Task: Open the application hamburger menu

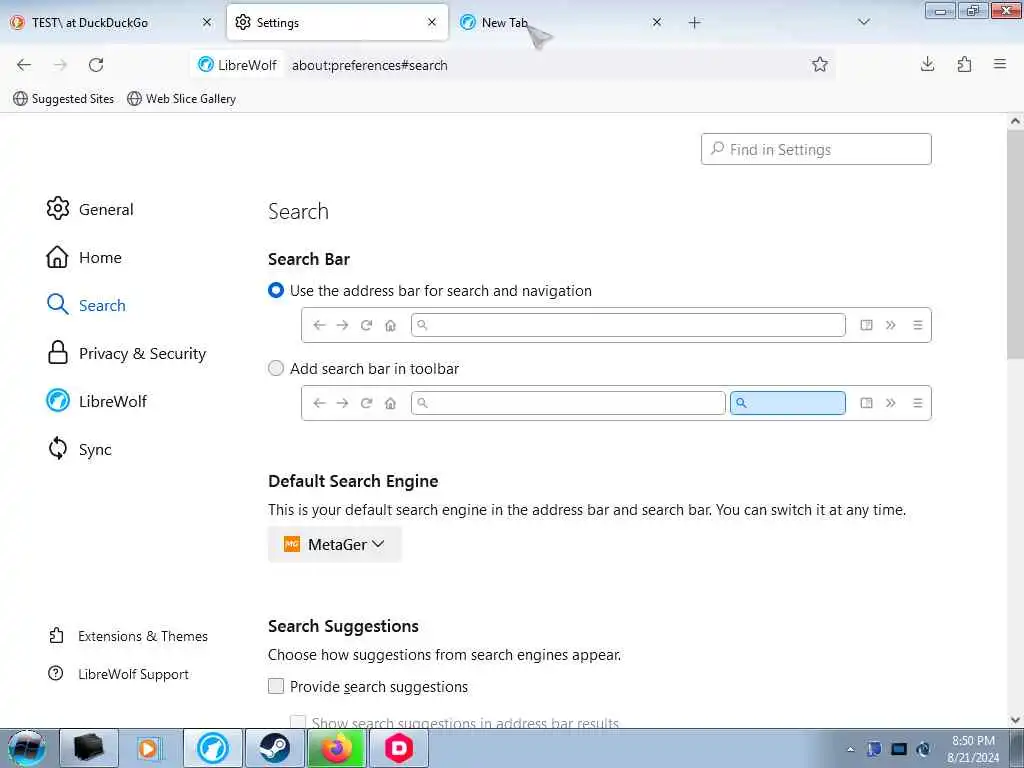Action: click(x=1000, y=64)
